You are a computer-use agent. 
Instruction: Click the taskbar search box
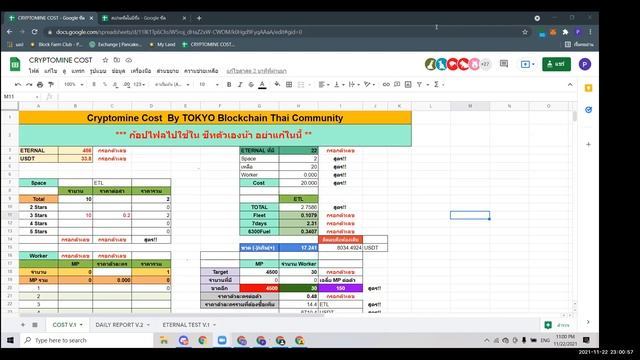point(87,340)
